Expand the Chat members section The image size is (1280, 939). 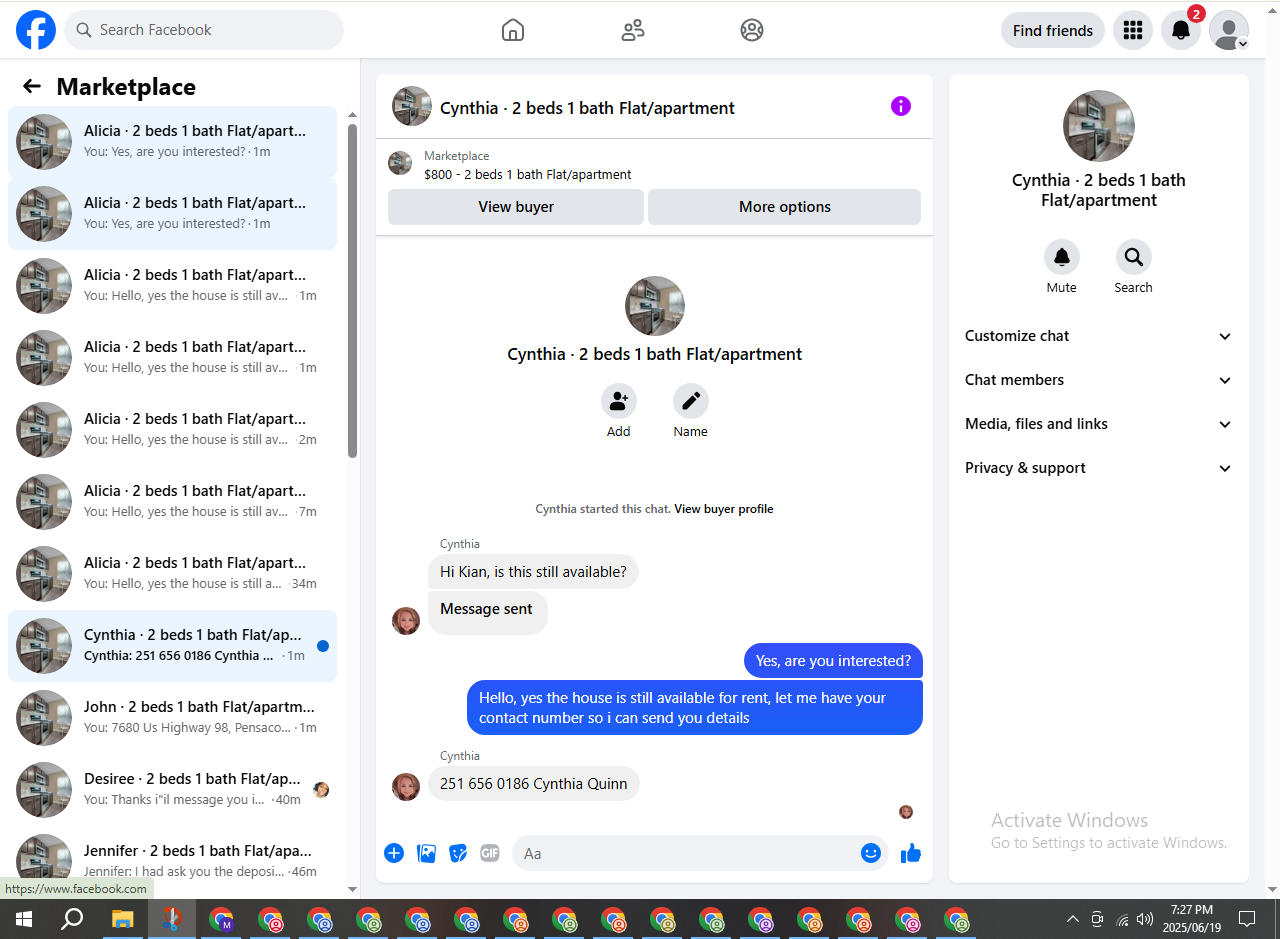1099,380
